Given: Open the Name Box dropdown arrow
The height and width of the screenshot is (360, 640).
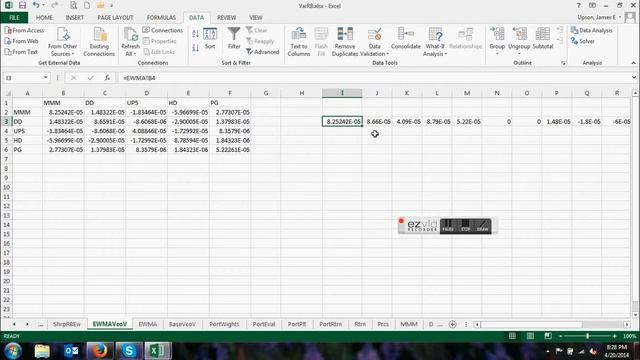Looking at the screenshot, I should (45, 78).
